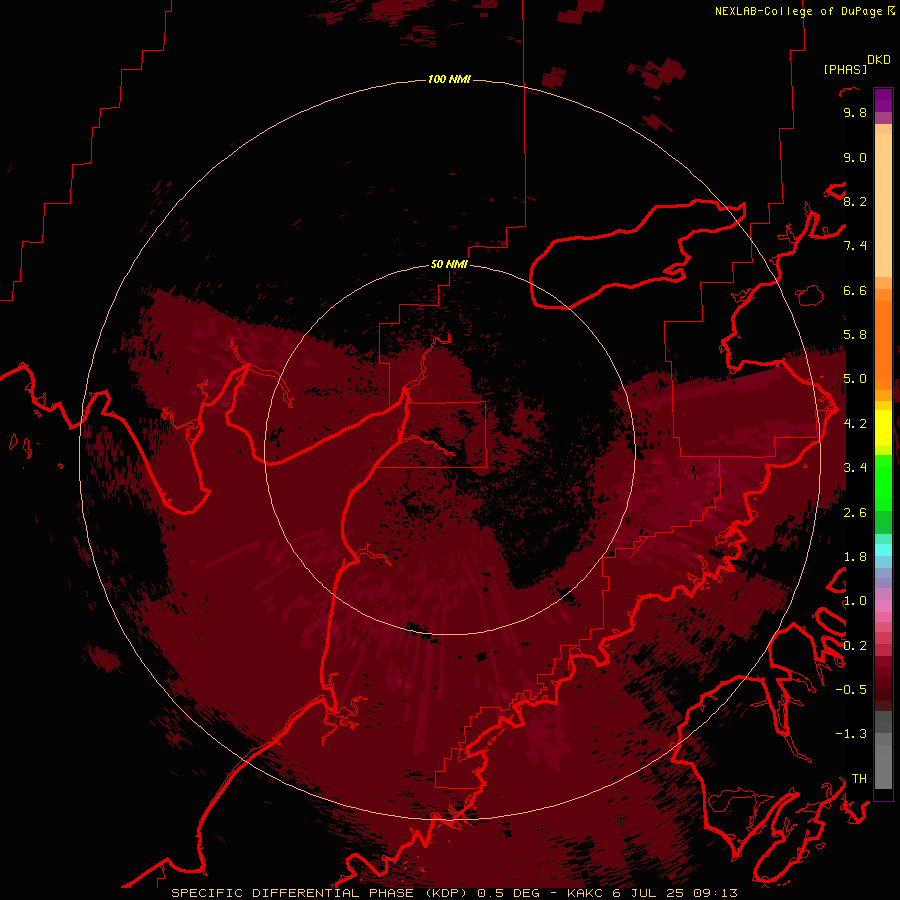This screenshot has height=900, width=900.
Task: Click the 3.4 legend value
Action: click(x=855, y=468)
